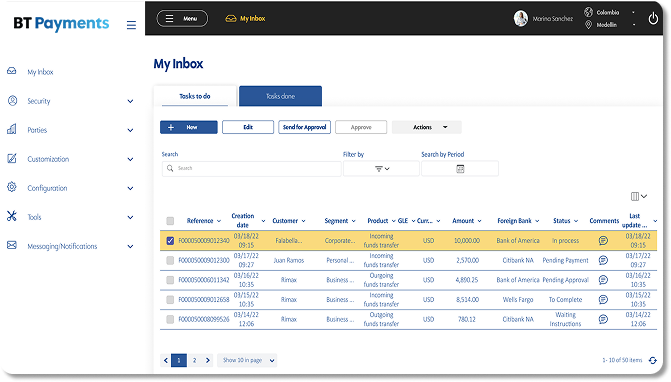Click the Edit button
This screenshot has width=671, height=382.
tap(248, 127)
